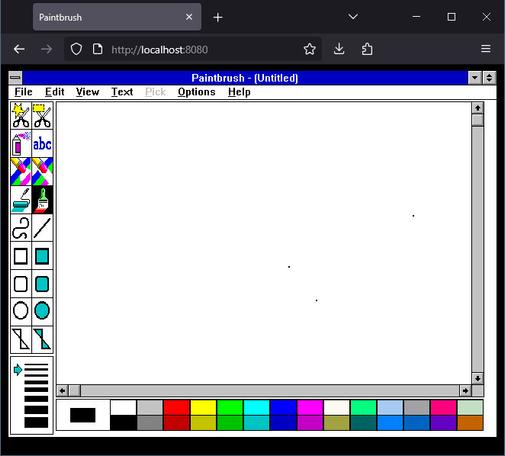The height and width of the screenshot is (456, 505).
Task: Choose the magenta color swatch
Action: tap(310, 407)
